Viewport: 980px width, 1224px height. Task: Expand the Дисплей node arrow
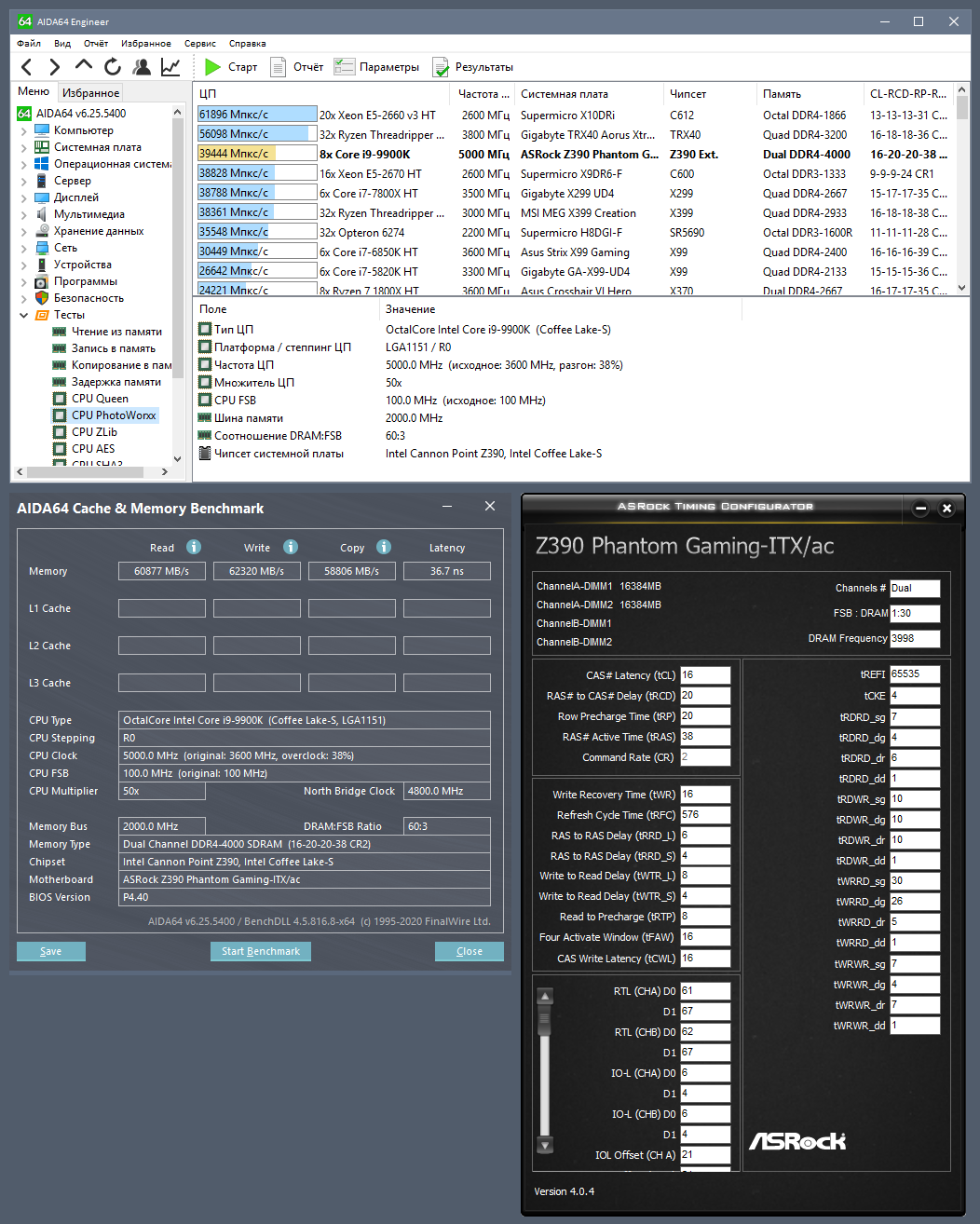(23, 197)
